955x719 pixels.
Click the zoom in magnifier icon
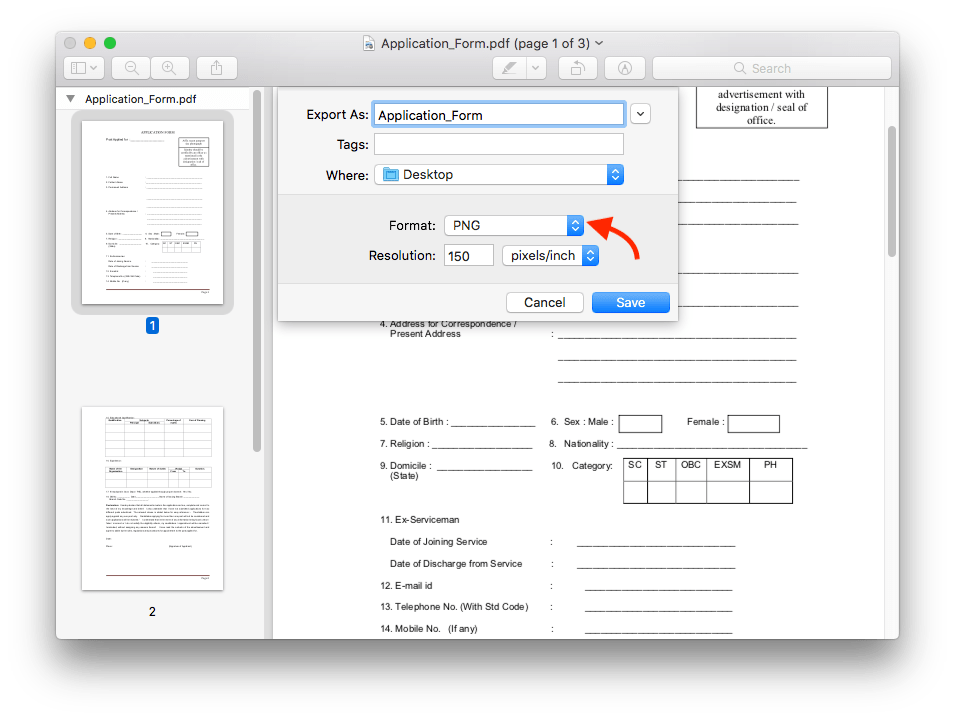(x=169, y=67)
